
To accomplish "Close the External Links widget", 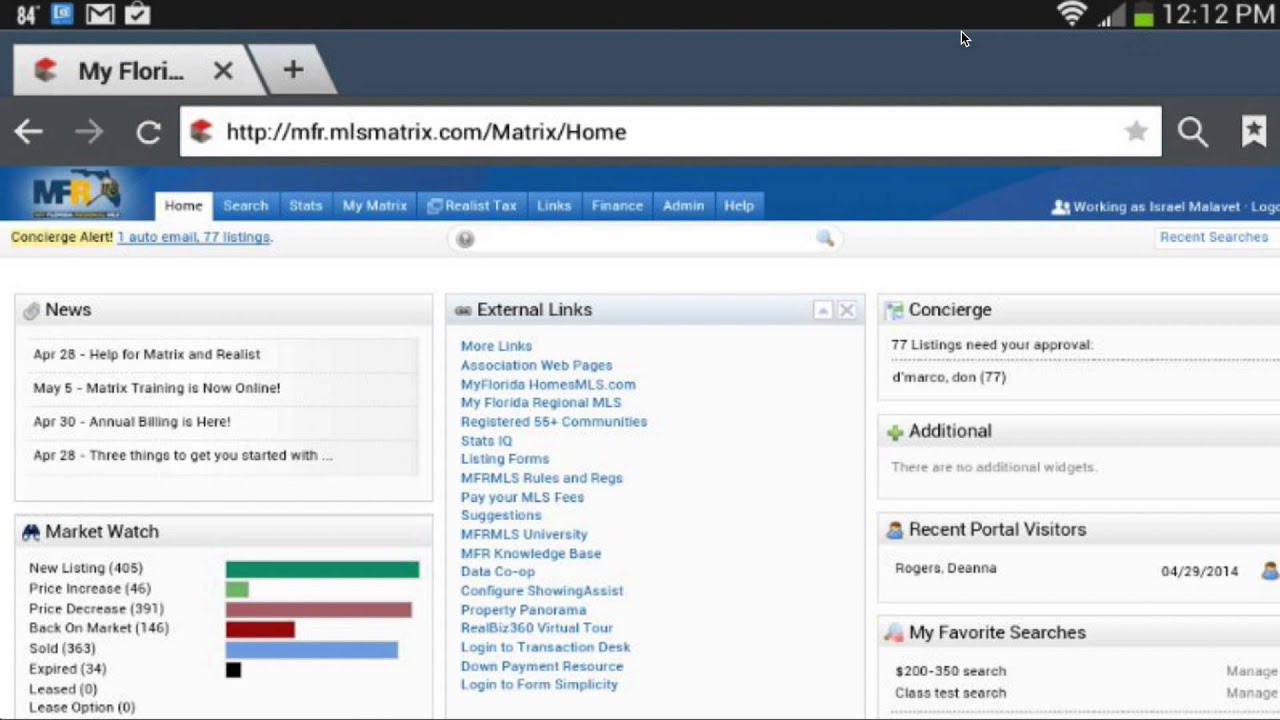I will pyautogui.click(x=847, y=310).
